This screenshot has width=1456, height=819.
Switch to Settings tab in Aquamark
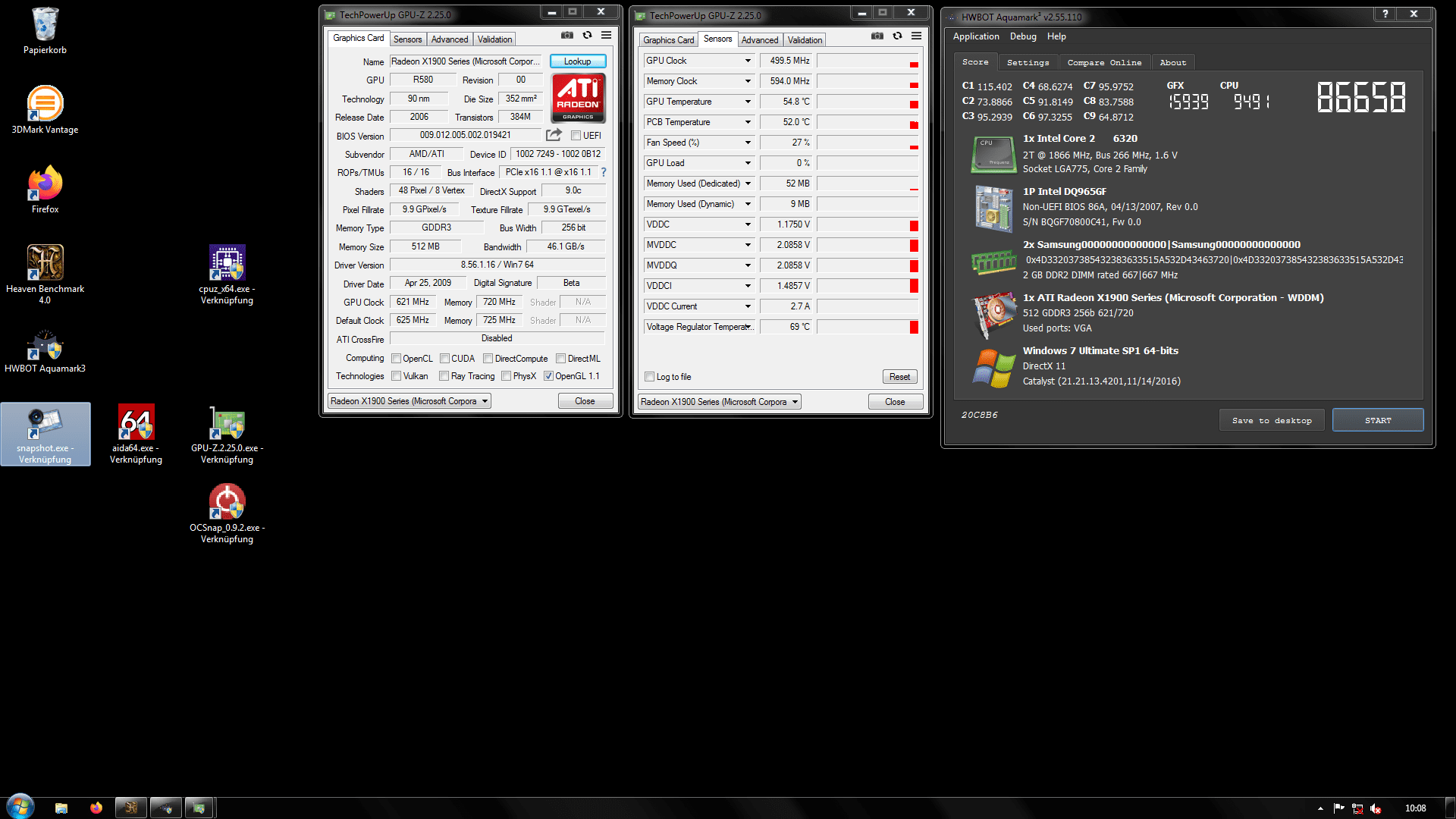click(x=1028, y=63)
